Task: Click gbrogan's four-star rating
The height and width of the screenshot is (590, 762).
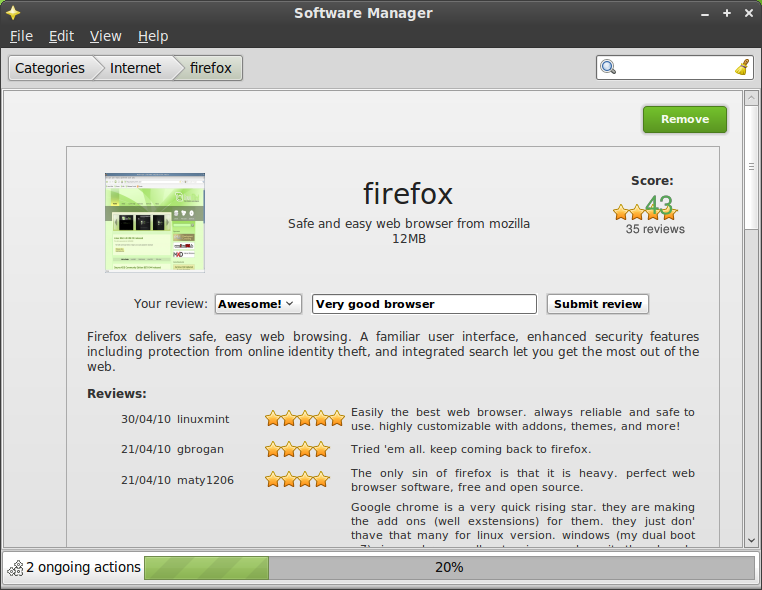Action: click(x=297, y=450)
